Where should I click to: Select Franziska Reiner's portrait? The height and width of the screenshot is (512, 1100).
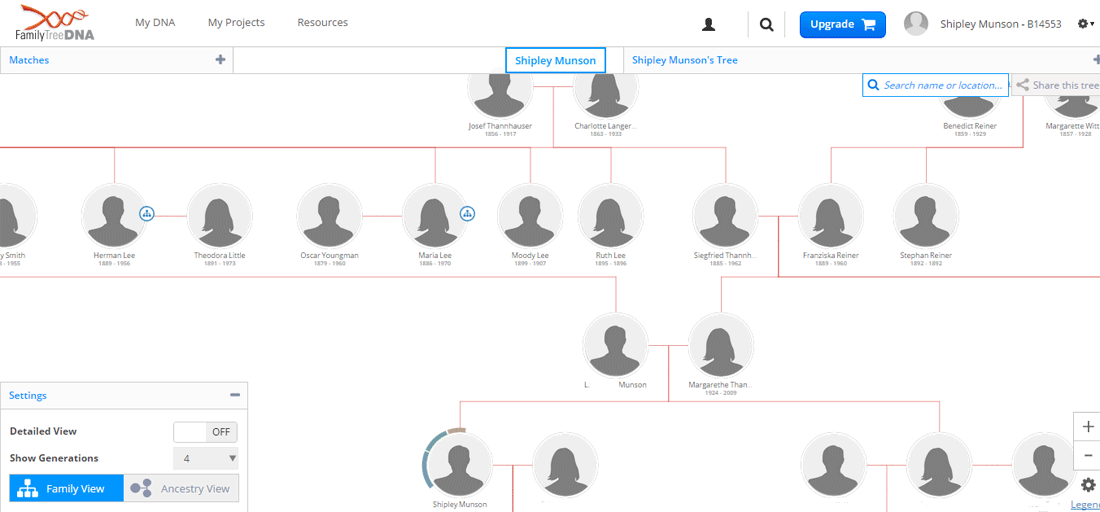click(x=831, y=216)
